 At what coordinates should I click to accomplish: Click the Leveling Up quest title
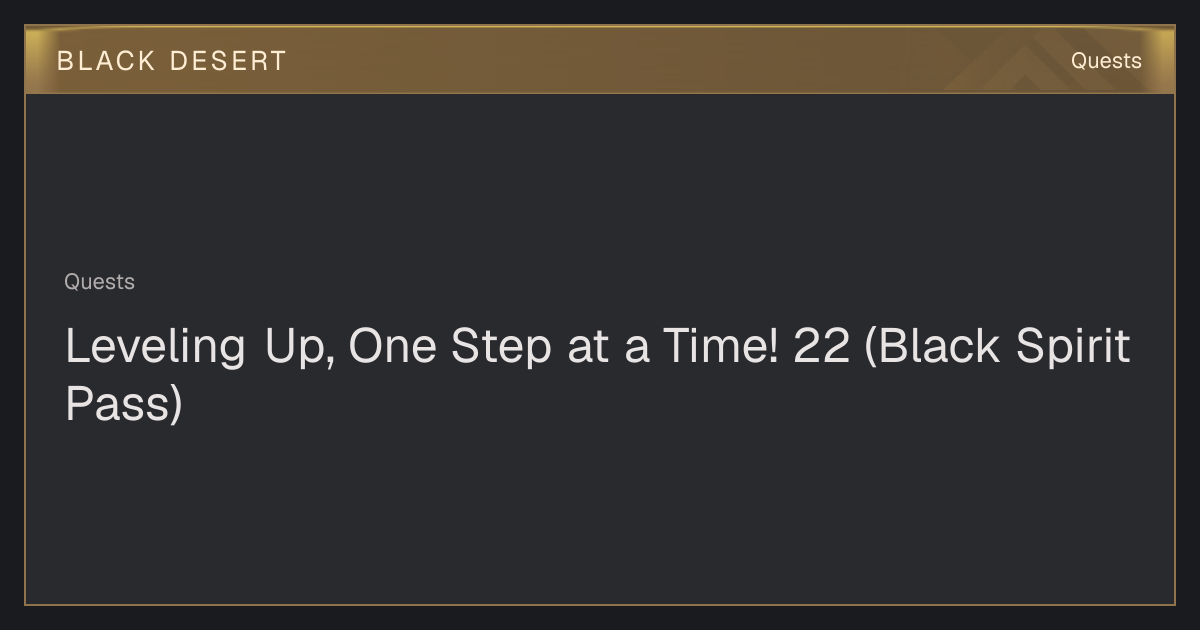click(x=598, y=375)
